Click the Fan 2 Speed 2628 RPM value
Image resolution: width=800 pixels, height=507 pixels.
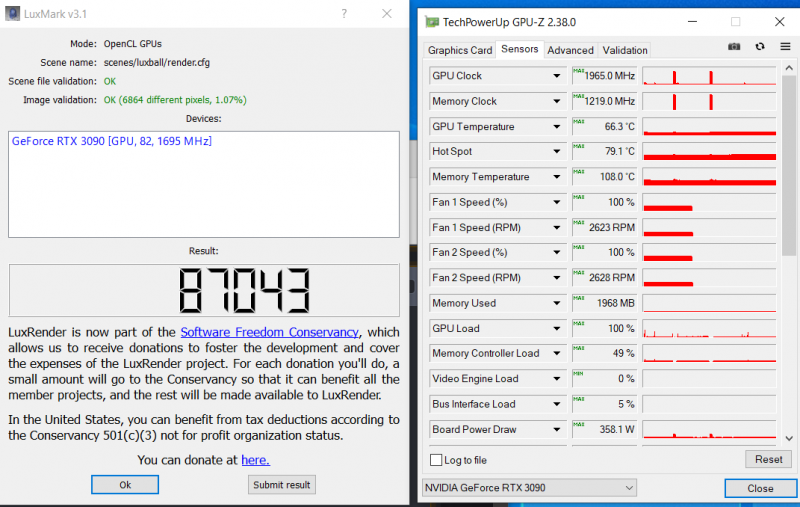pos(612,278)
